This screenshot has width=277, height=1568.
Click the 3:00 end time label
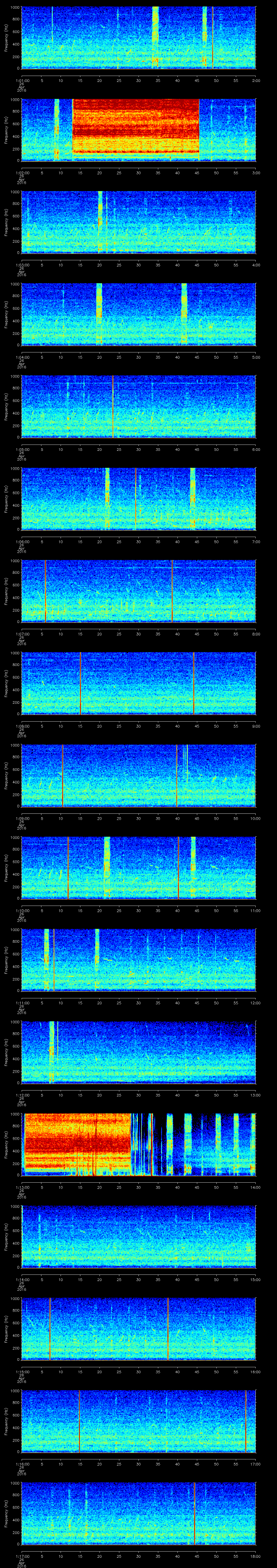(x=256, y=173)
